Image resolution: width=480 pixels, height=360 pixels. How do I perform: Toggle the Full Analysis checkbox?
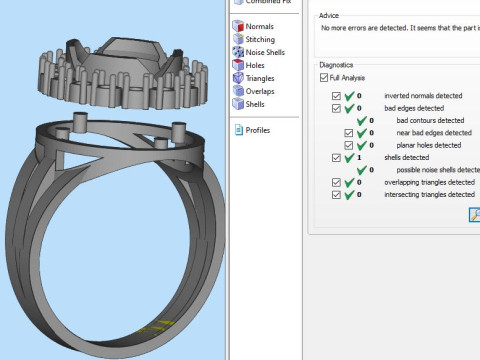coord(323,78)
